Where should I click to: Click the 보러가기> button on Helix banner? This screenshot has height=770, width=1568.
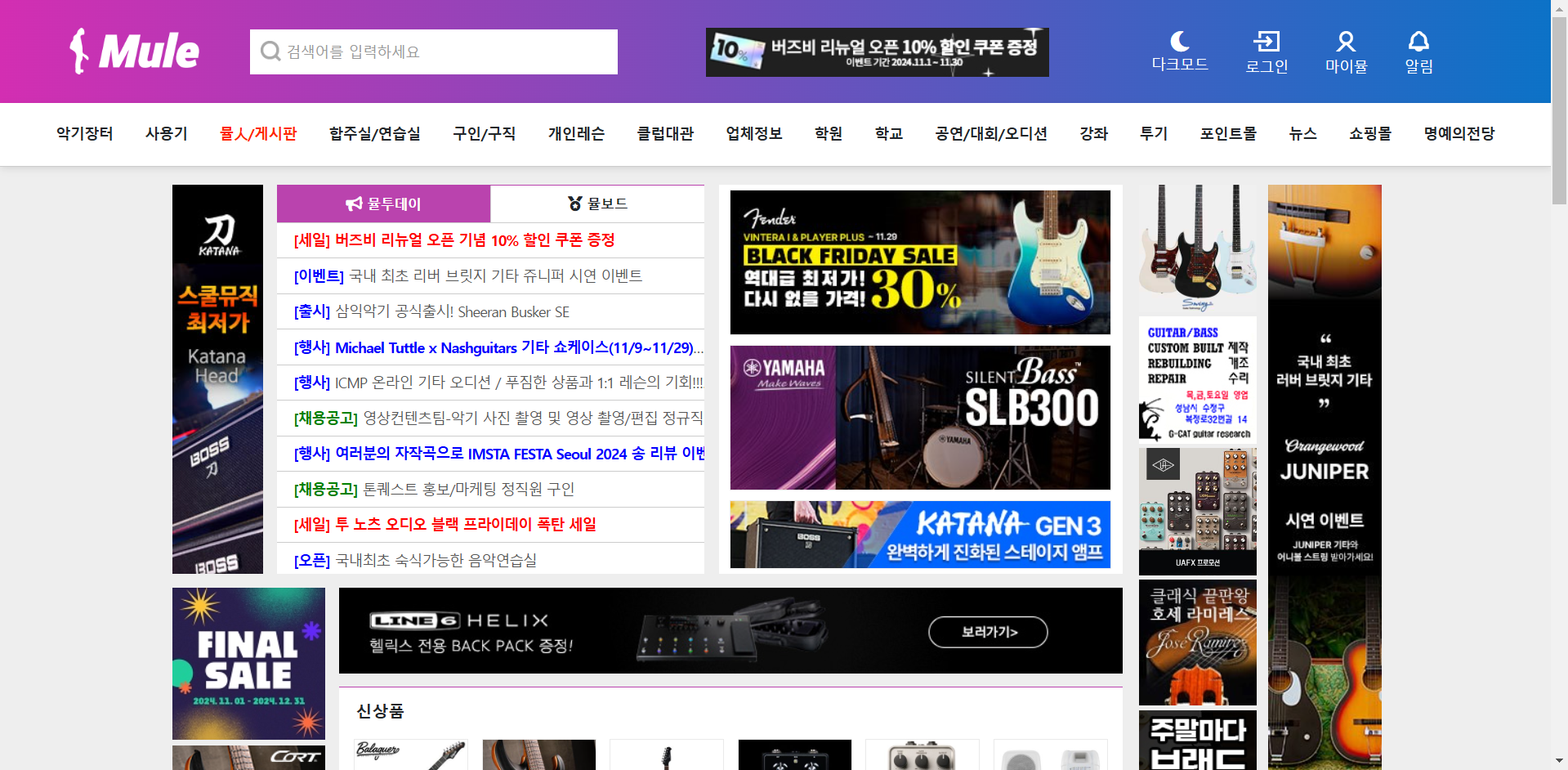coord(988,632)
